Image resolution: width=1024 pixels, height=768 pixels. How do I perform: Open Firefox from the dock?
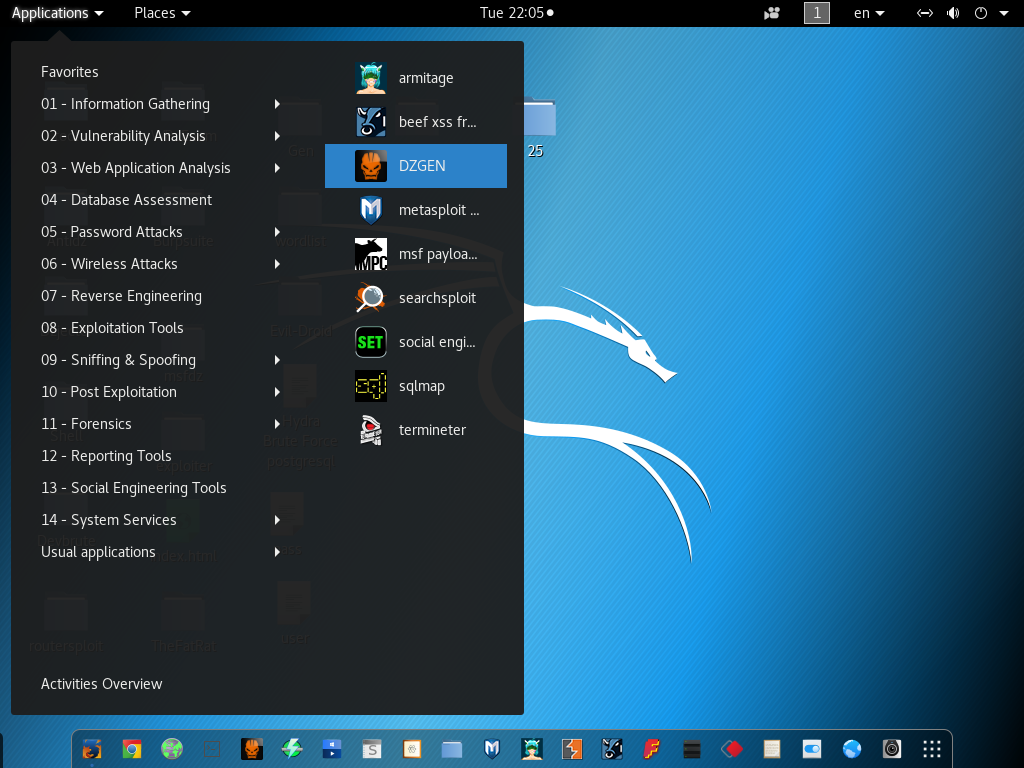[x=92, y=749]
